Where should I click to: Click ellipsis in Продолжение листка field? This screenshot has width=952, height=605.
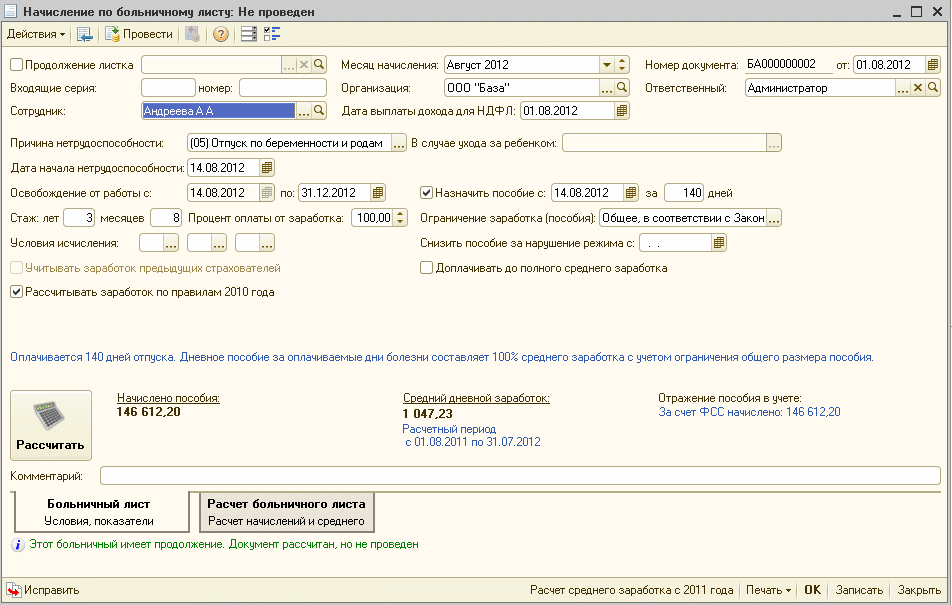[x=289, y=64]
